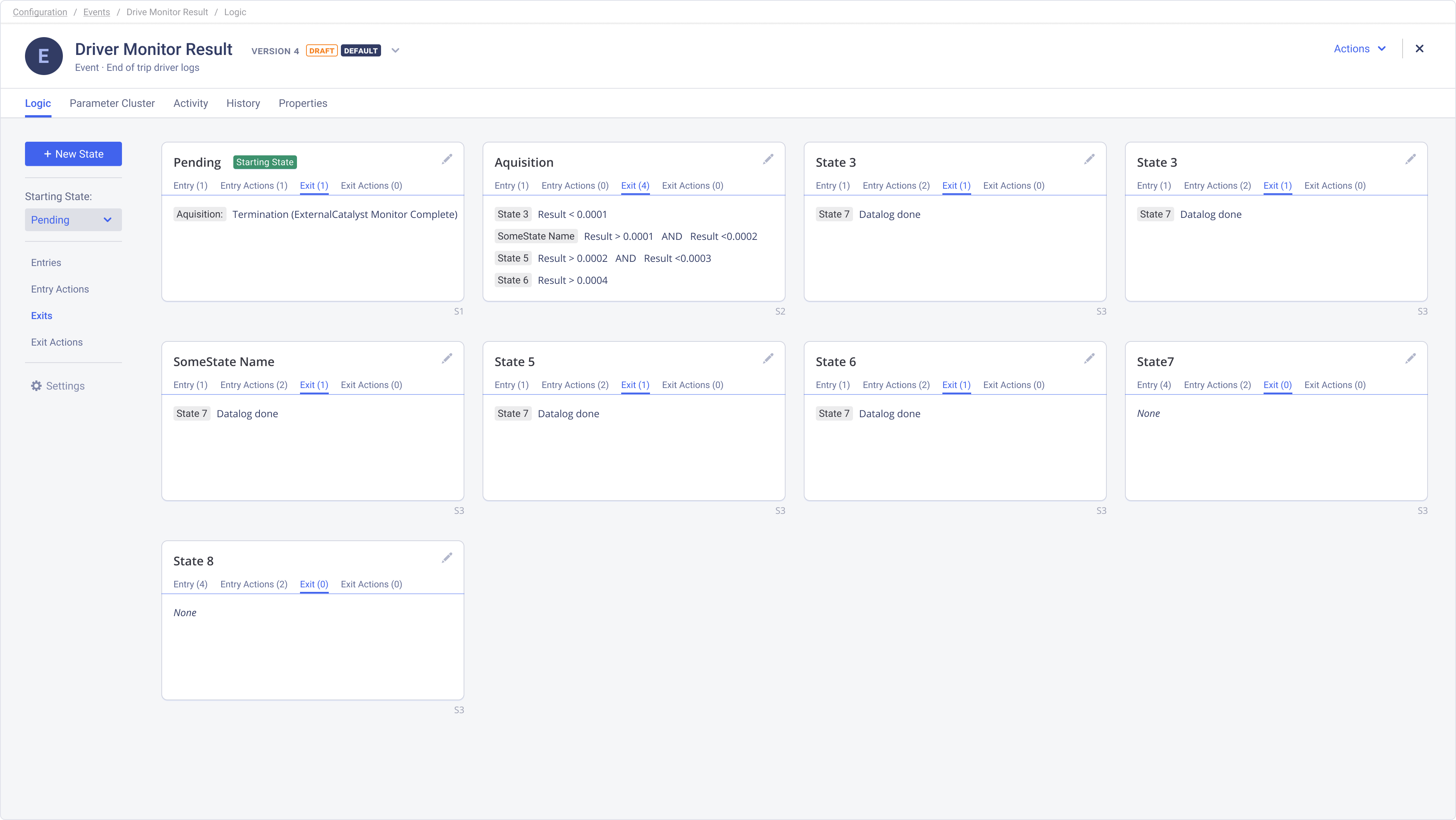This screenshot has height=820, width=1456.
Task: Click the New State button
Action: coord(73,154)
